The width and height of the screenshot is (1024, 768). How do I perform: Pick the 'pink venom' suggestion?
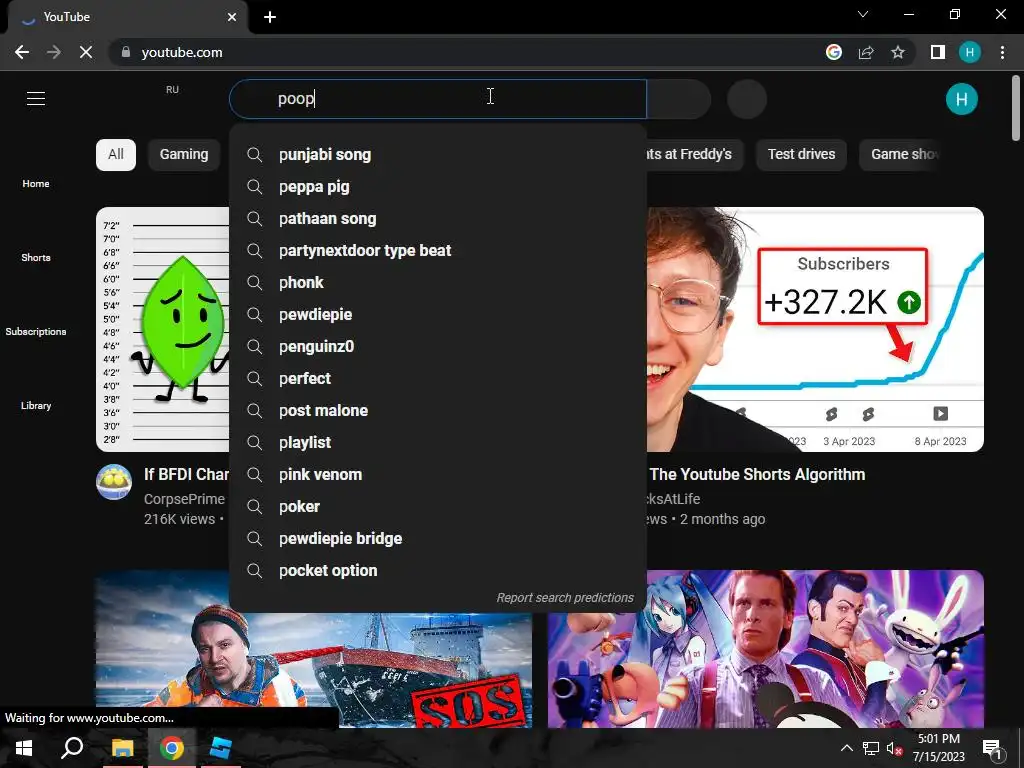pyautogui.click(x=438, y=475)
